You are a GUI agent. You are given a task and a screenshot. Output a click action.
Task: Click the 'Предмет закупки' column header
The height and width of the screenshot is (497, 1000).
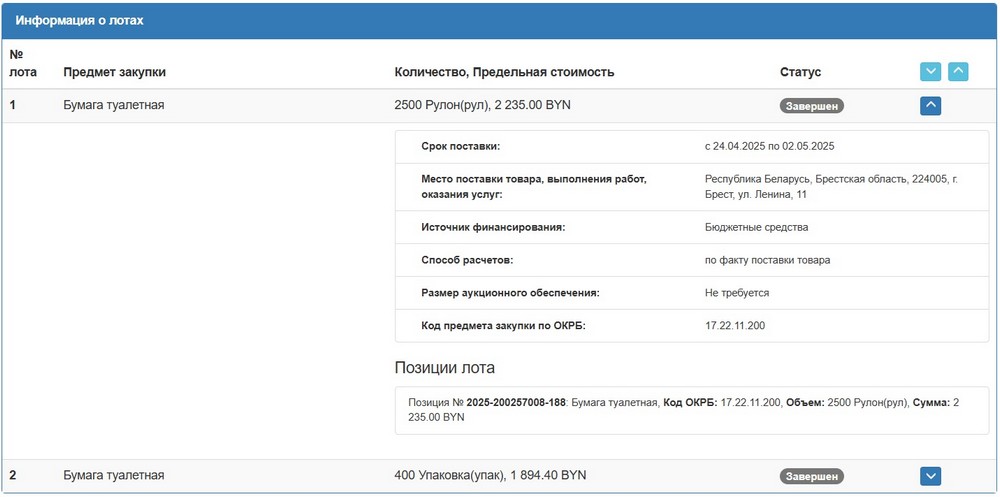(114, 72)
